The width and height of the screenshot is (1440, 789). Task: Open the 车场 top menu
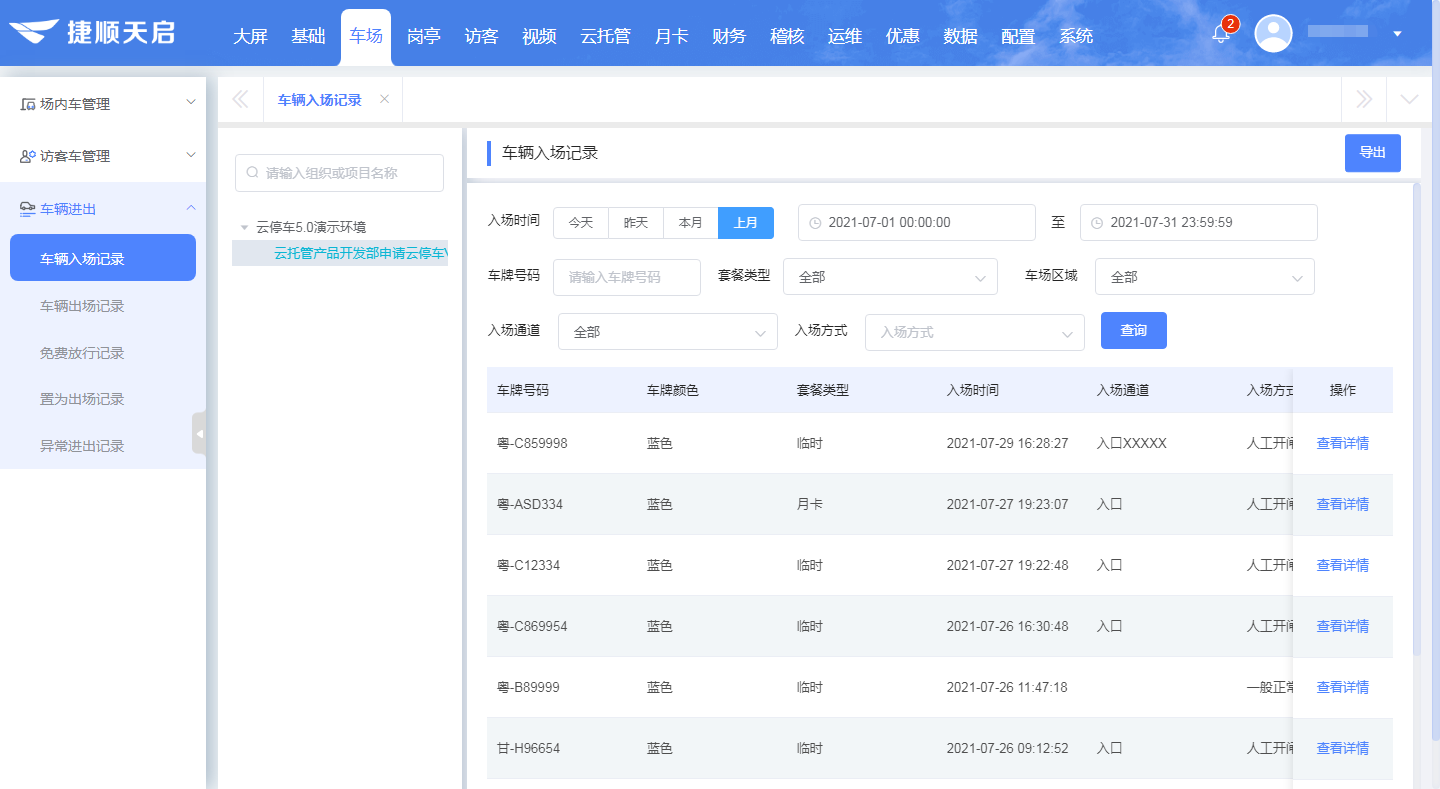pyautogui.click(x=366, y=37)
